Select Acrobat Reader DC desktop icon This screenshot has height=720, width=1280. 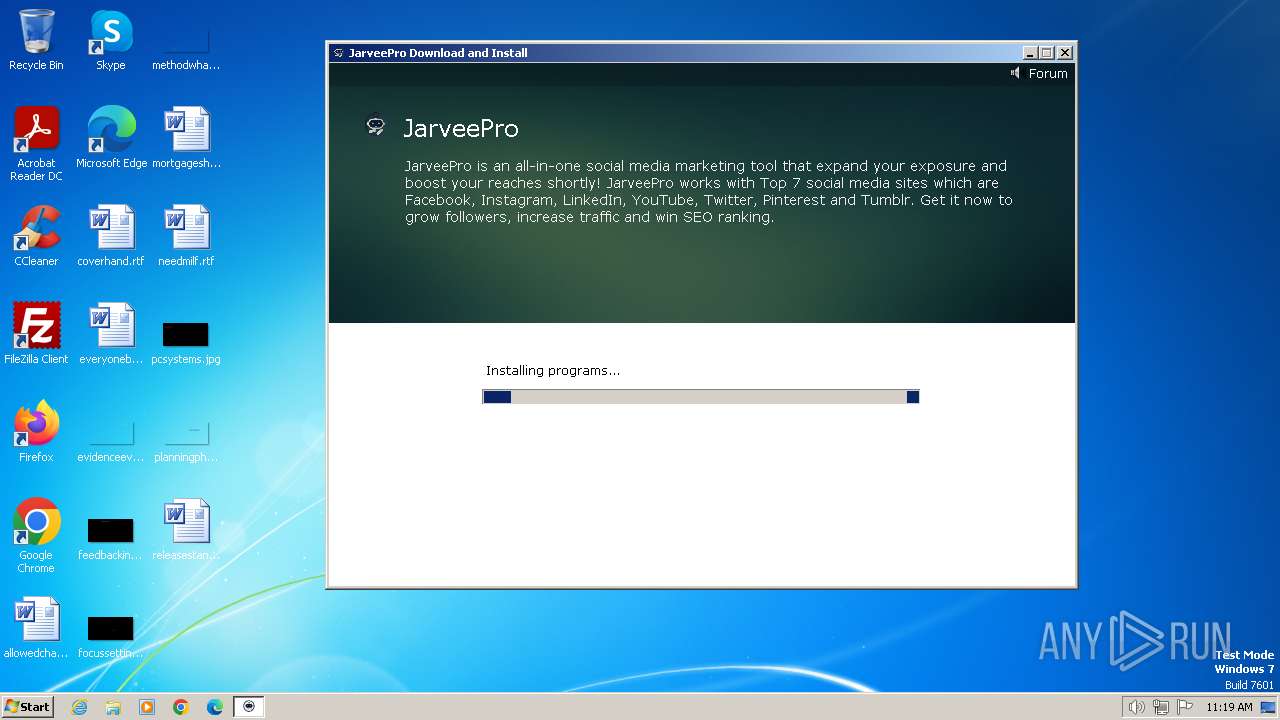[36, 144]
